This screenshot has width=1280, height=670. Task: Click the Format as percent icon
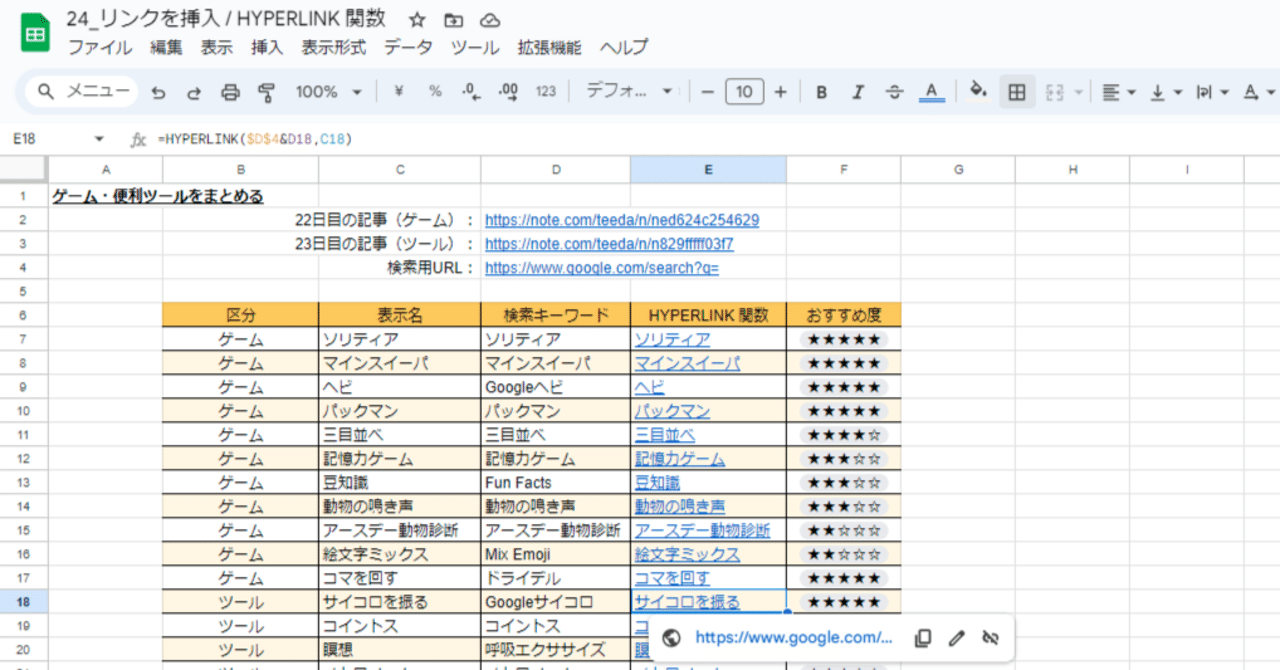point(434,91)
